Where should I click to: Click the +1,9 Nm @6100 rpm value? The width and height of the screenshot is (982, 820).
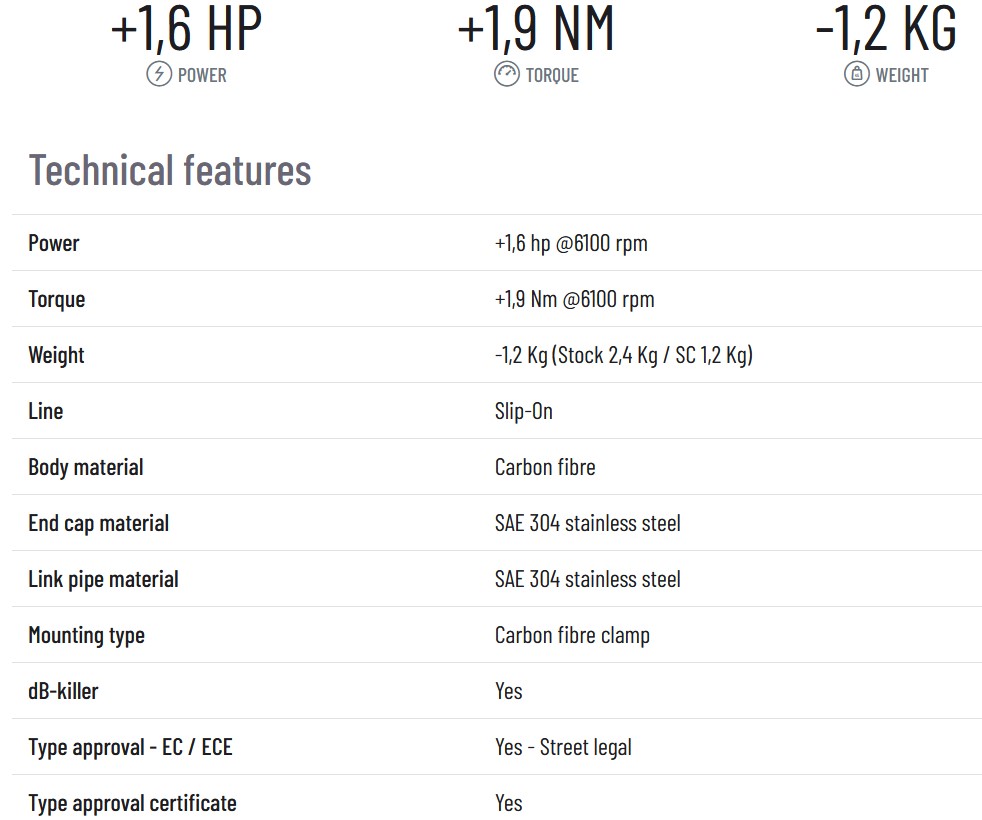(574, 299)
